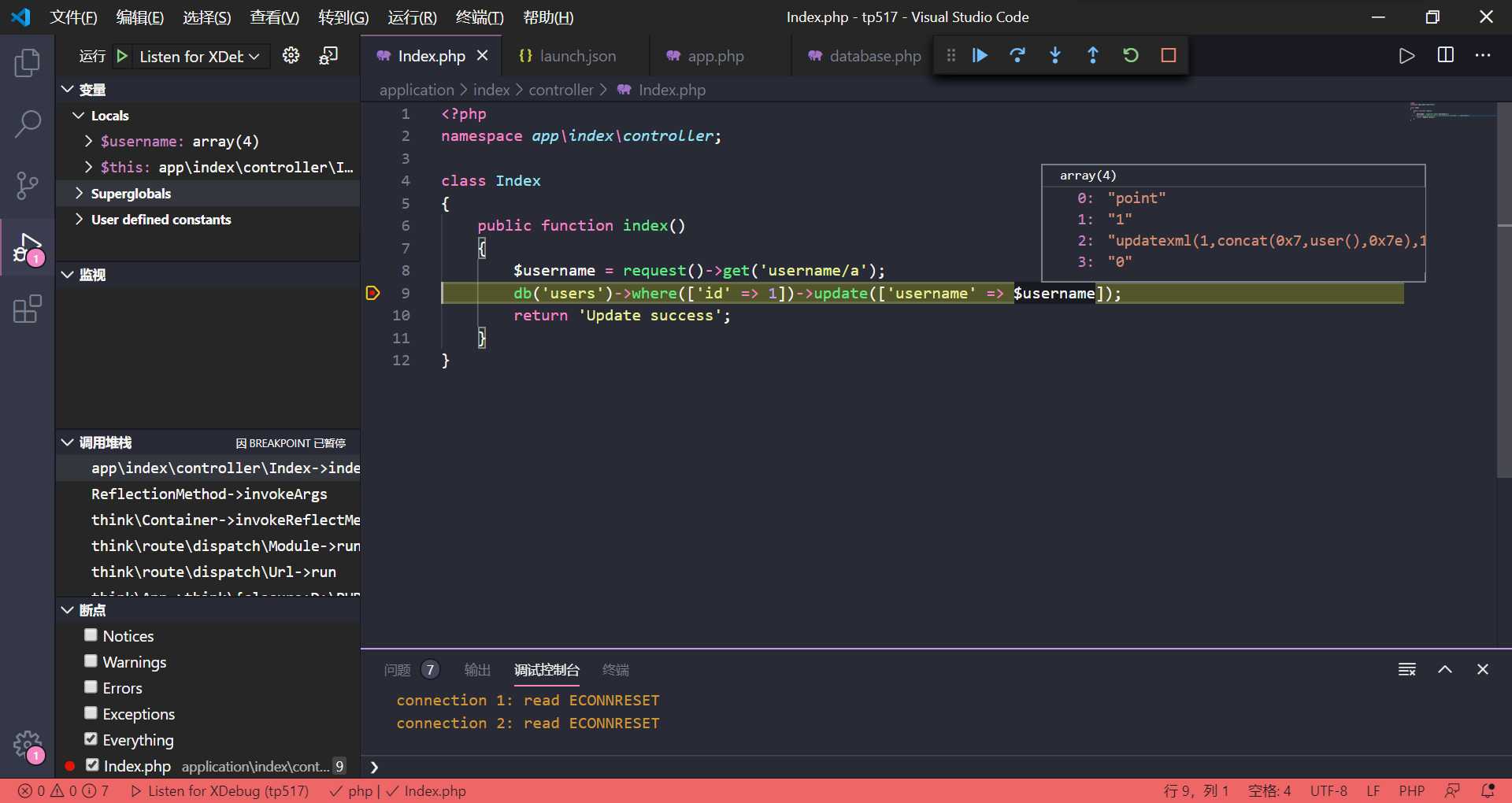
Task: Close the bottom panel
Action: [x=1483, y=669]
